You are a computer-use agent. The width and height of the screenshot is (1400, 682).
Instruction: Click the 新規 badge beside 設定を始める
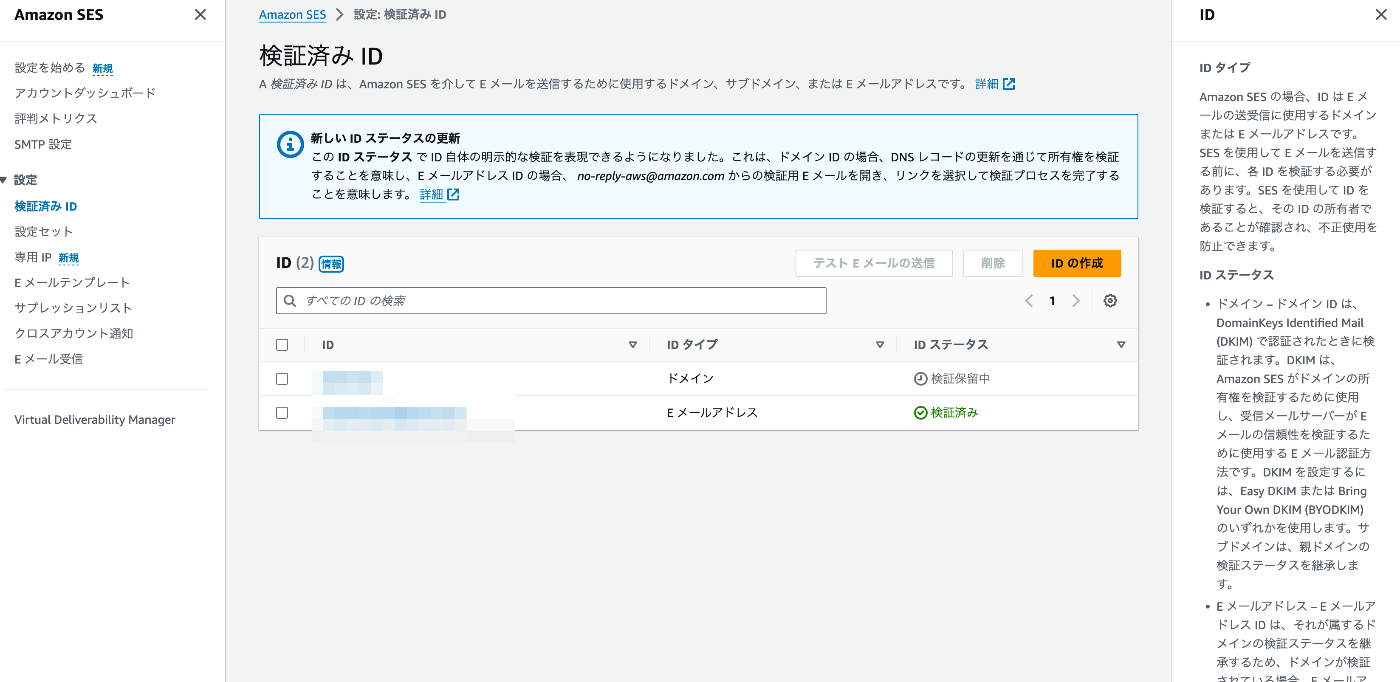click(x=103, y=69)
